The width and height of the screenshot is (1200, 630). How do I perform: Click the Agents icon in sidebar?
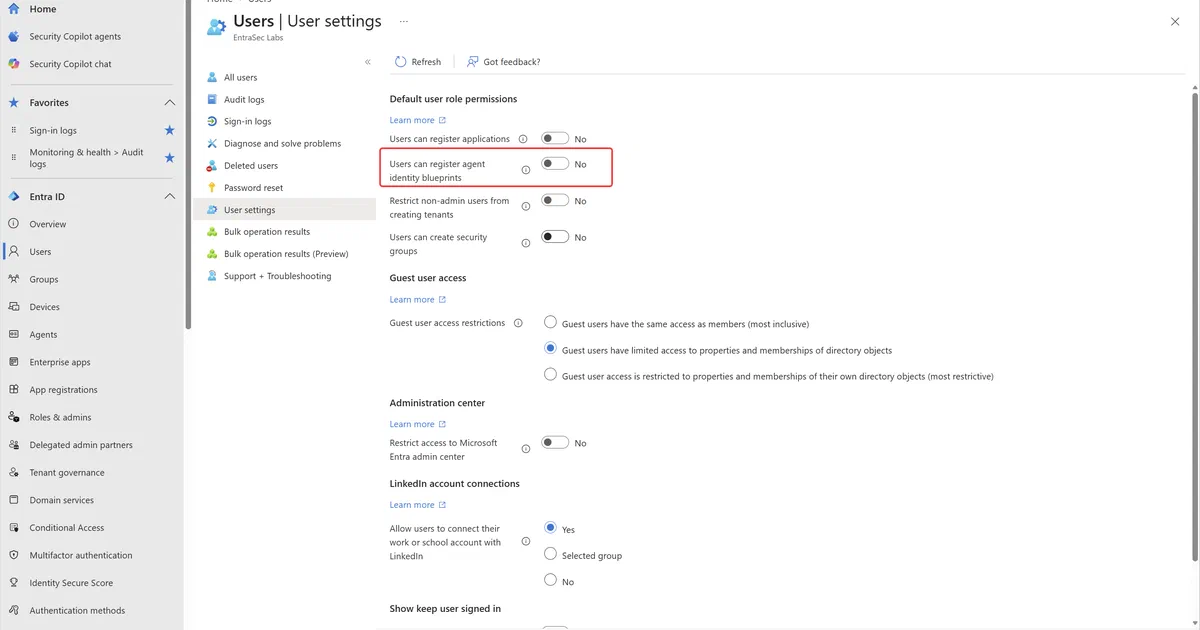14,334
